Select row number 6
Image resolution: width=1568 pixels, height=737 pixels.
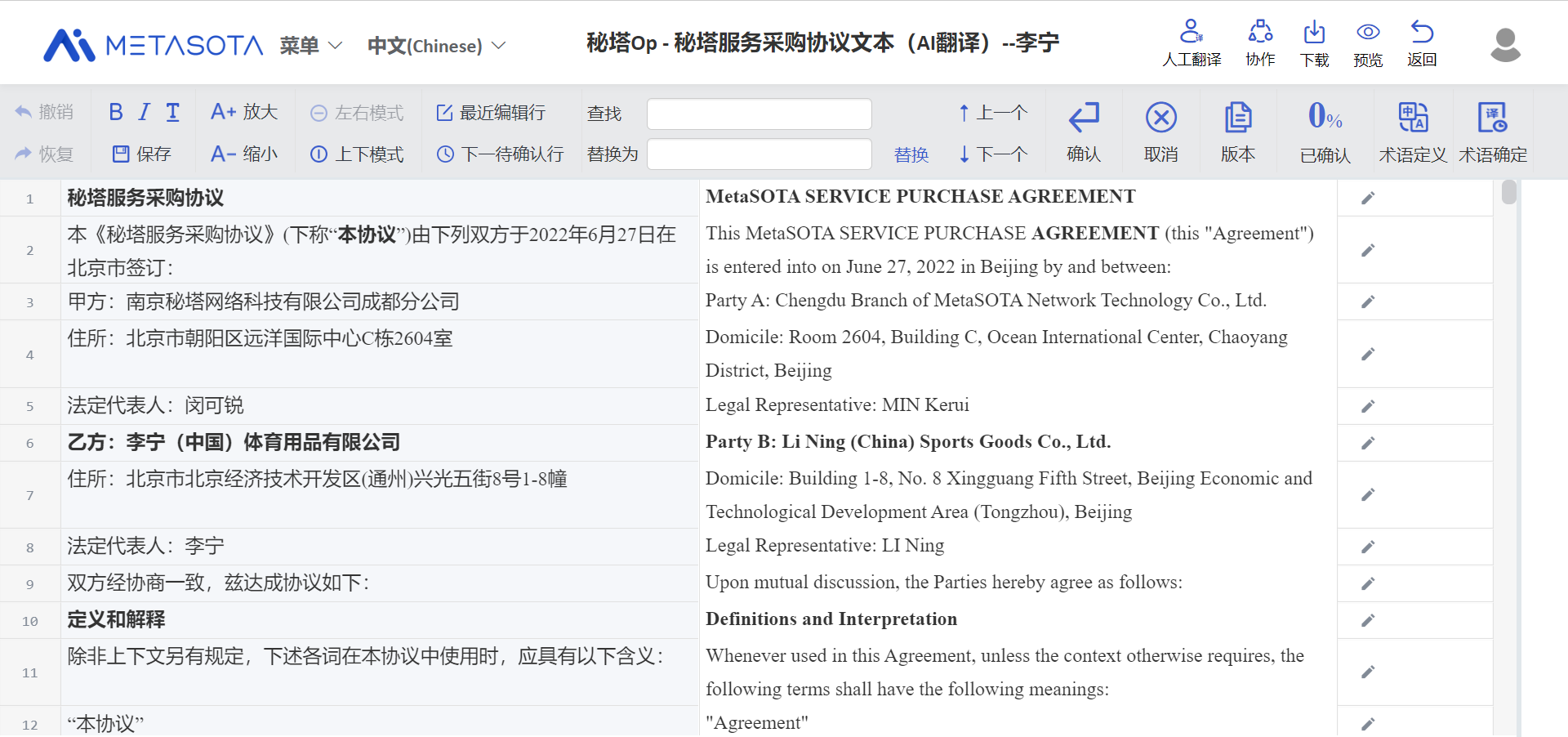click(30, 443)
